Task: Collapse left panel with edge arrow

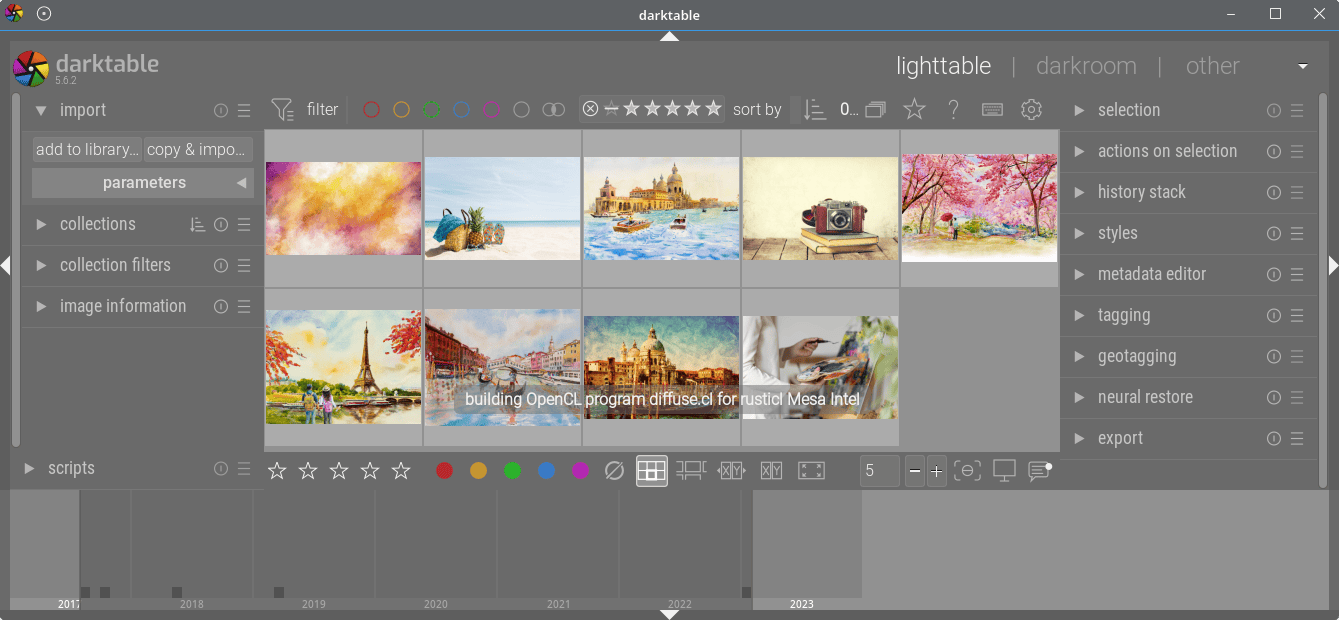Action: (5, 266)
